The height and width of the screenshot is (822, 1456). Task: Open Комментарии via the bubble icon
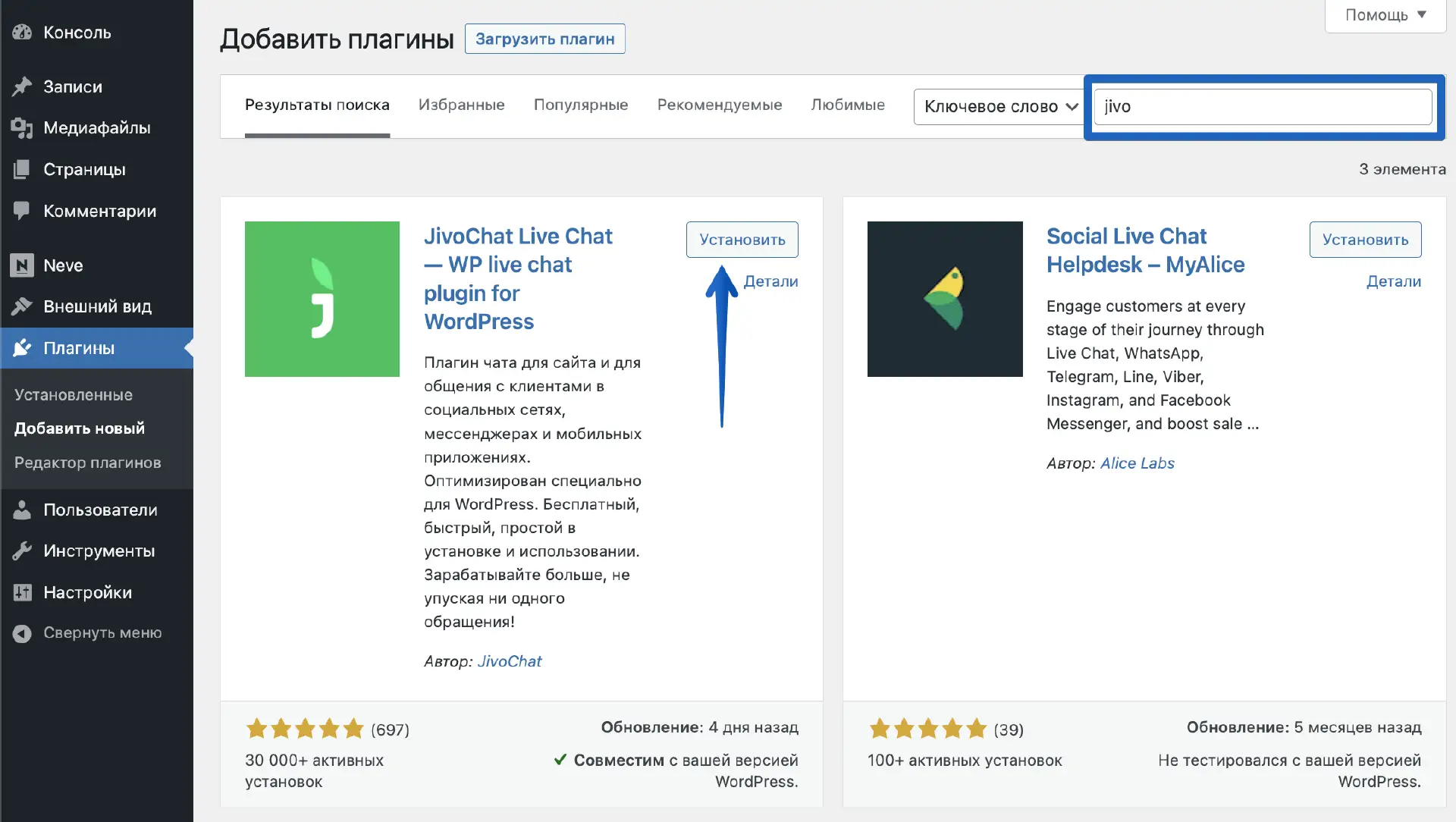(x=22, y=211)
